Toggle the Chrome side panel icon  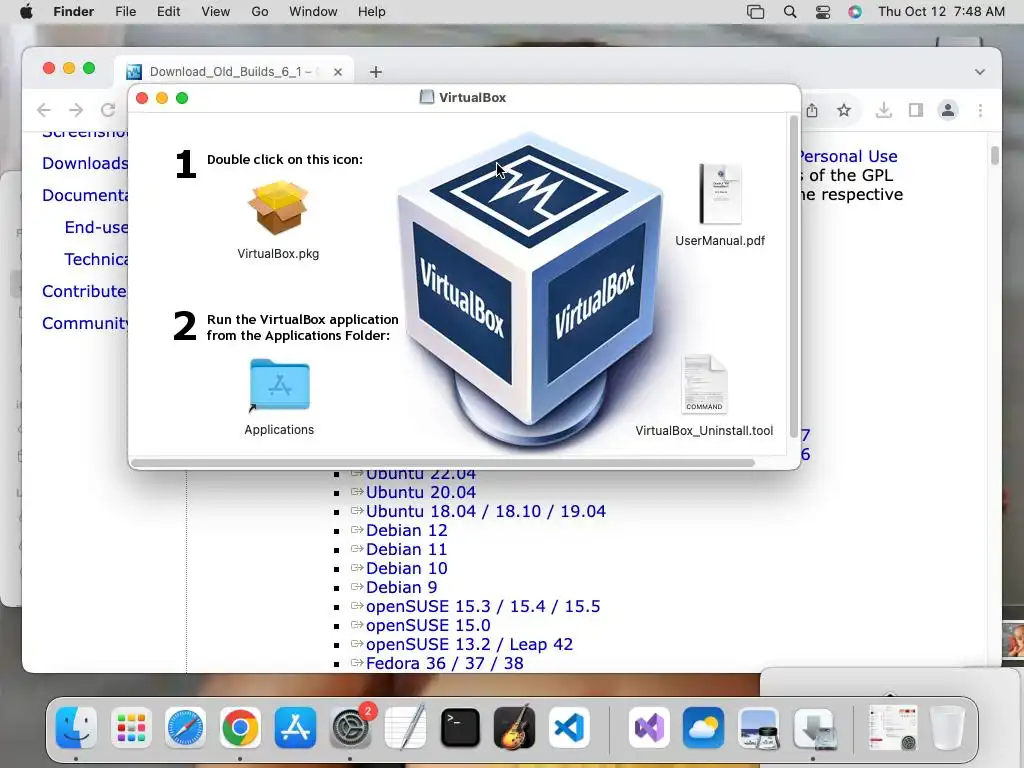point(916,110)
